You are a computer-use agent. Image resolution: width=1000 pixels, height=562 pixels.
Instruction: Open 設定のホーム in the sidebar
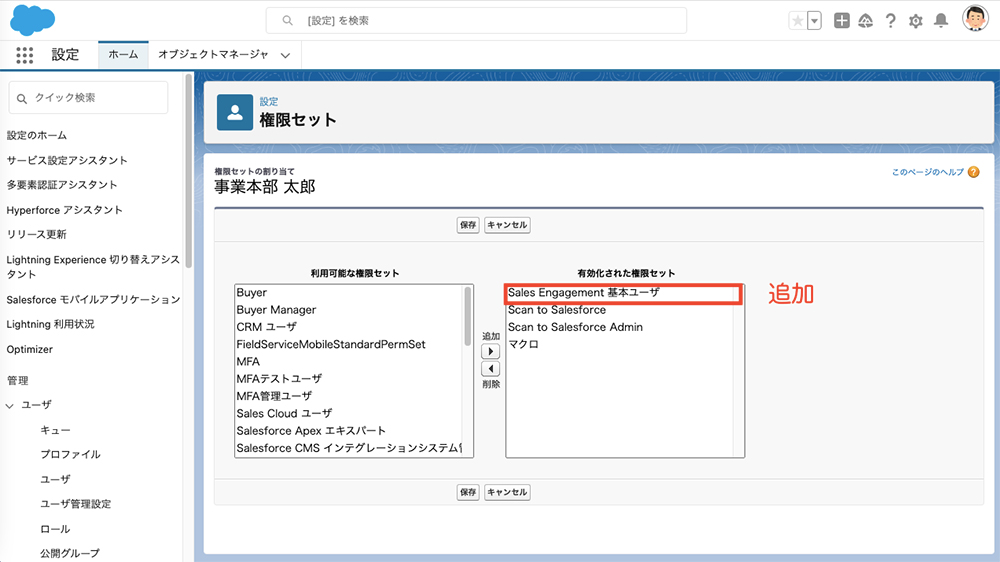coord(37,135)
